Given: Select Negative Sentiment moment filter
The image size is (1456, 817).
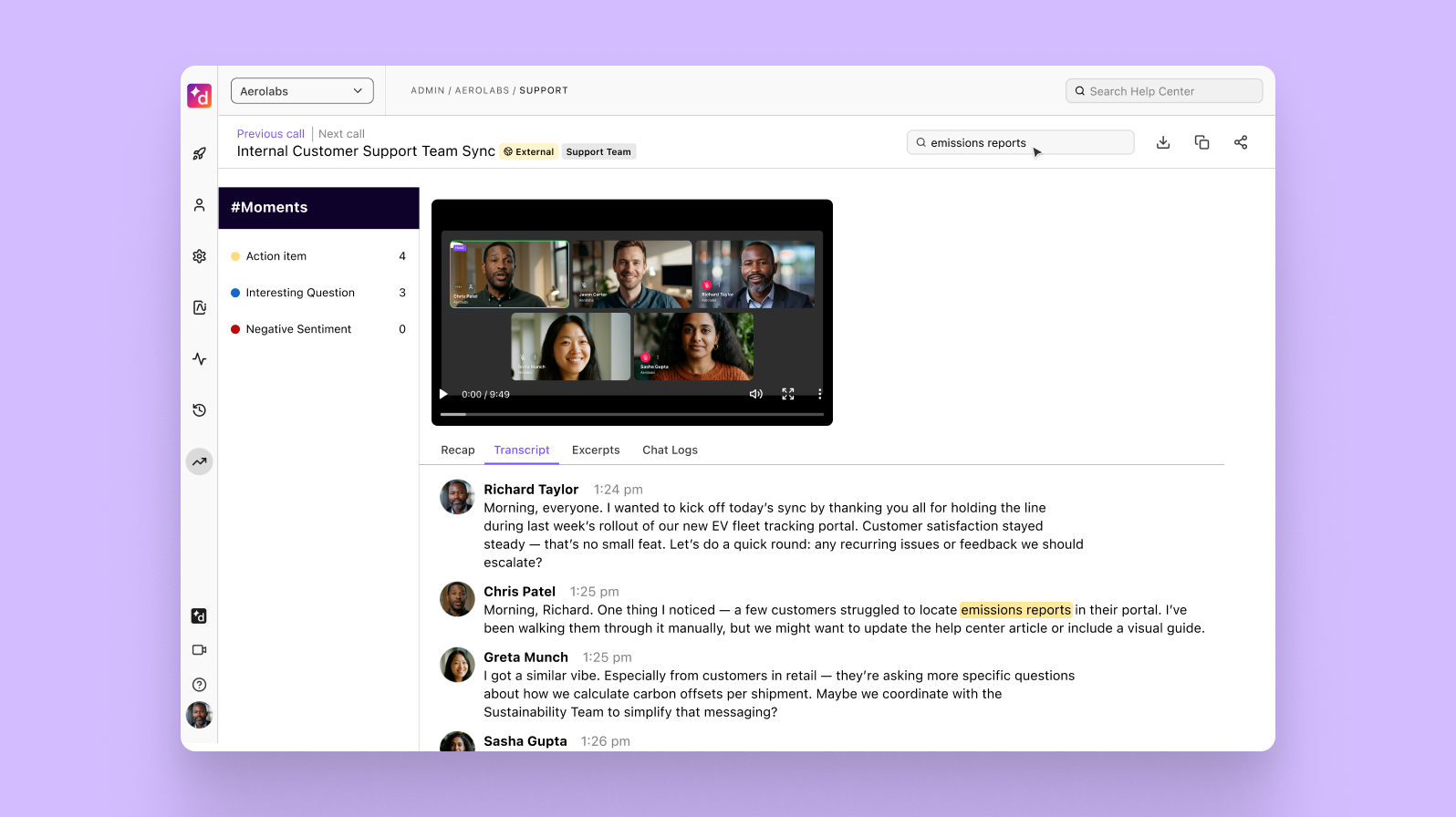Looking at the screenshot, I should click(x=318, y=329).
